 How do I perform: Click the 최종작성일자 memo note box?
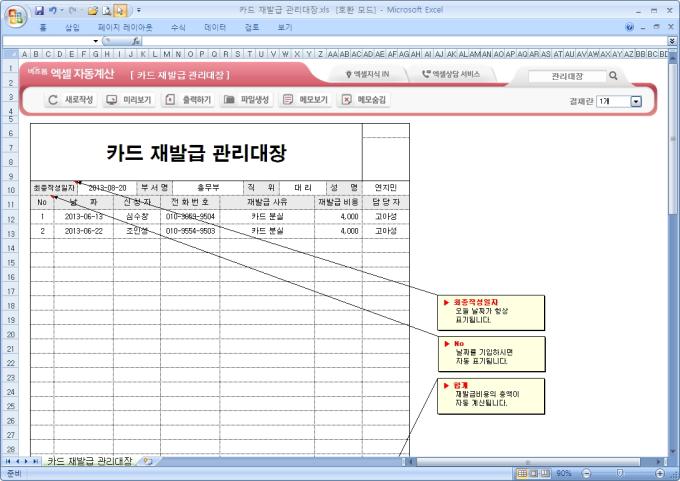tap(491, 312)
